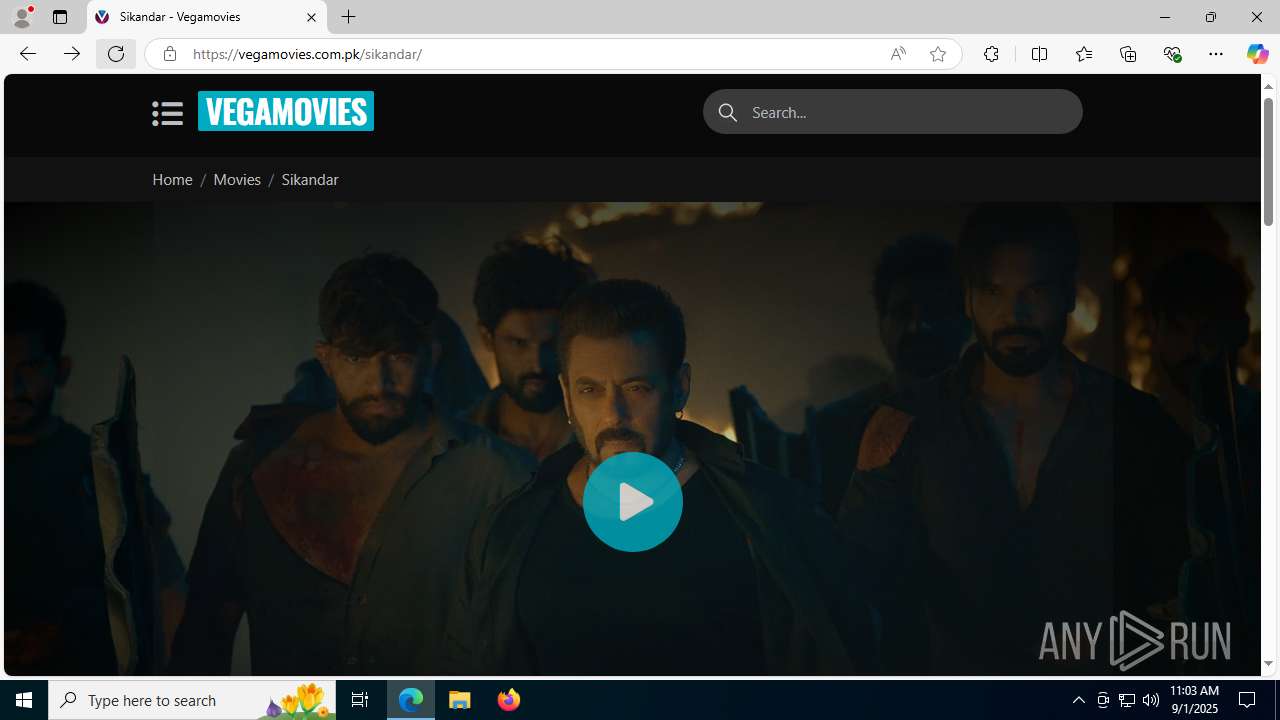Open the notification center
The image size is (1280, 720).
[1248, 700]
